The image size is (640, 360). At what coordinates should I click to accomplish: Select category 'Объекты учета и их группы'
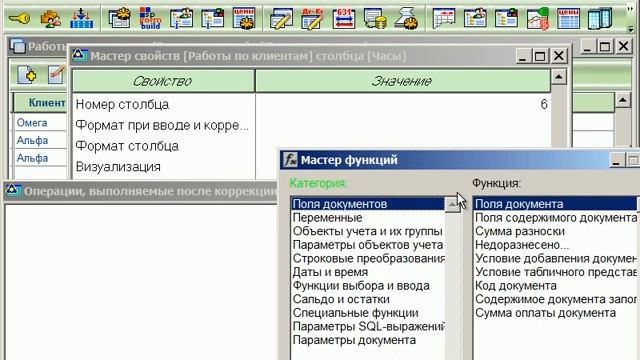pos(368,231)
